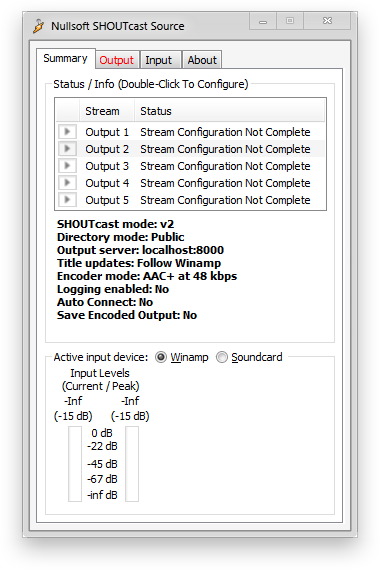Click Output 5 status 'Stream Configuration Not Complete'
Image resolution: width=380 pixels, height=569 pixels.
pos(225,200)
